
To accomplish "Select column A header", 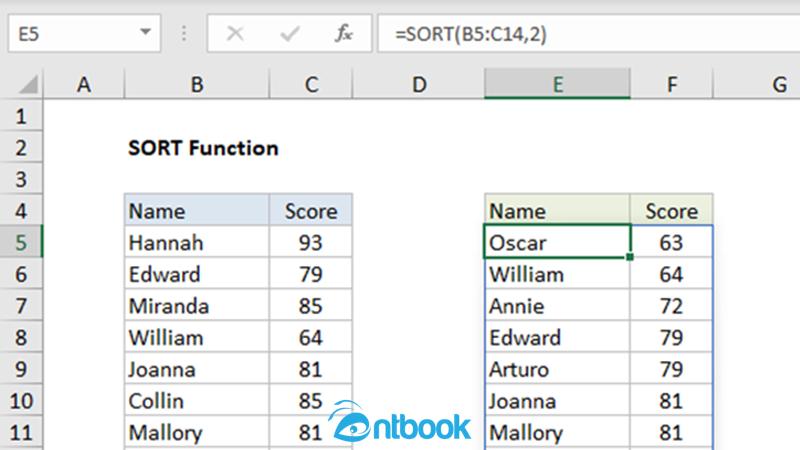I will [84, 84].
